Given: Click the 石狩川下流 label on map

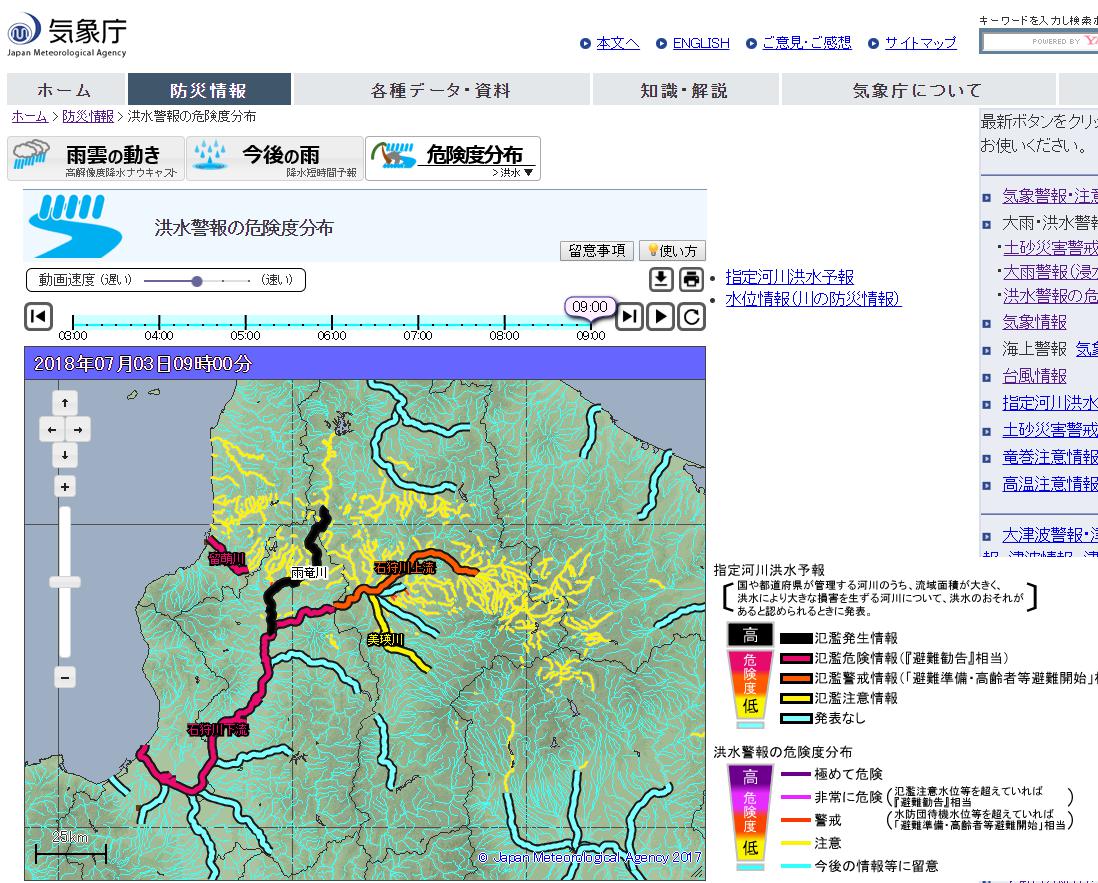Looking at the screenshot, I should (x=218, y=730).
